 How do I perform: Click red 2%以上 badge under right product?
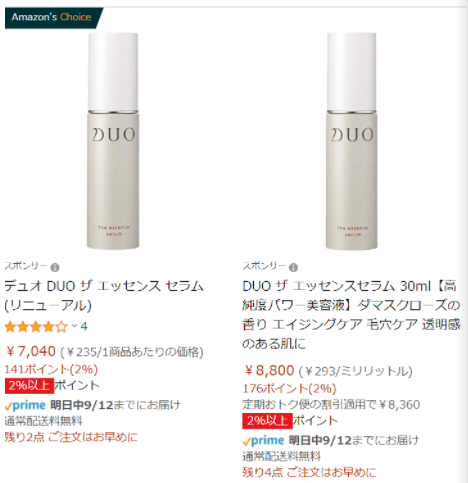pos(268,421)
